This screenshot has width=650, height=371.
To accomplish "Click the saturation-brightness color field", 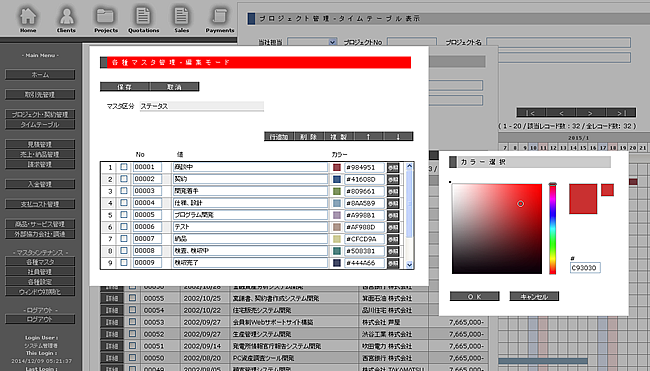I will click(497, 229).
